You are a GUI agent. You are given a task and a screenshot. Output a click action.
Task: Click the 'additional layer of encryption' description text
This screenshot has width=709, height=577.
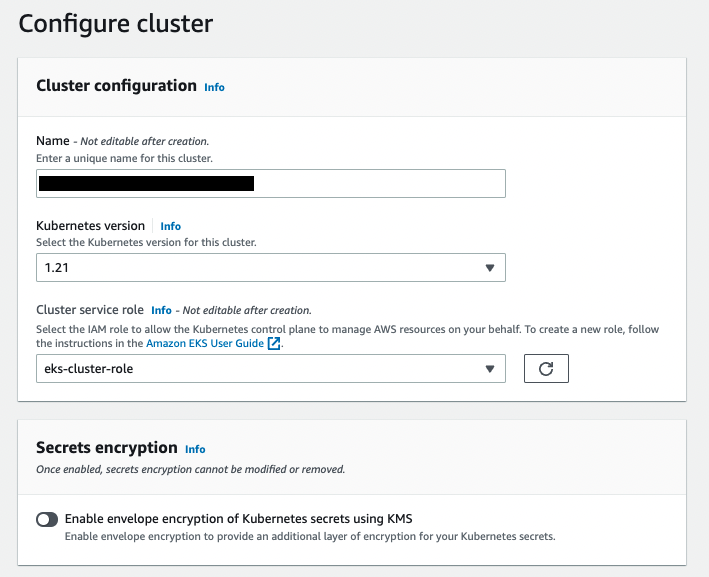[x=310, y=536]
